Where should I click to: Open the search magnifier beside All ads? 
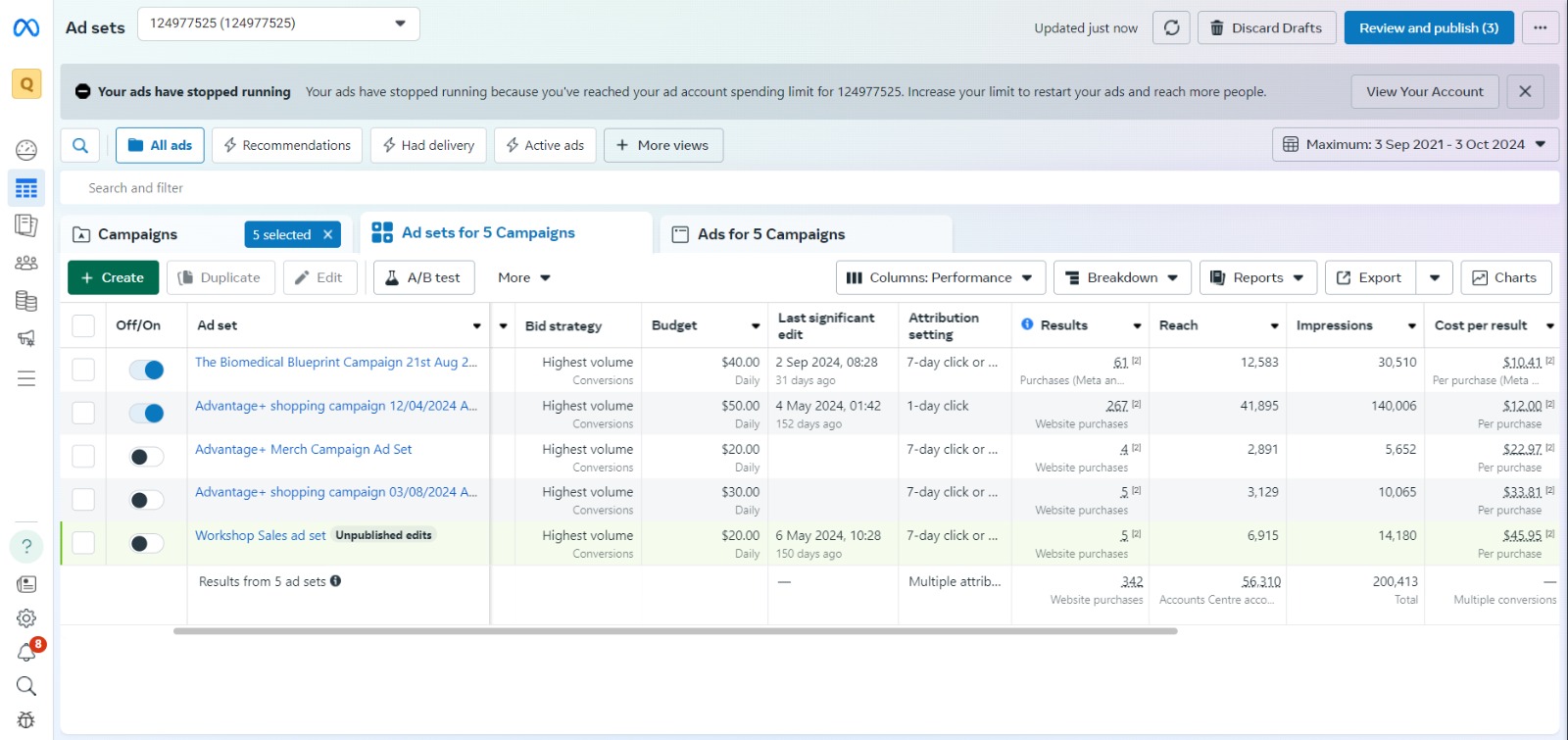click(x=80, y=145)
